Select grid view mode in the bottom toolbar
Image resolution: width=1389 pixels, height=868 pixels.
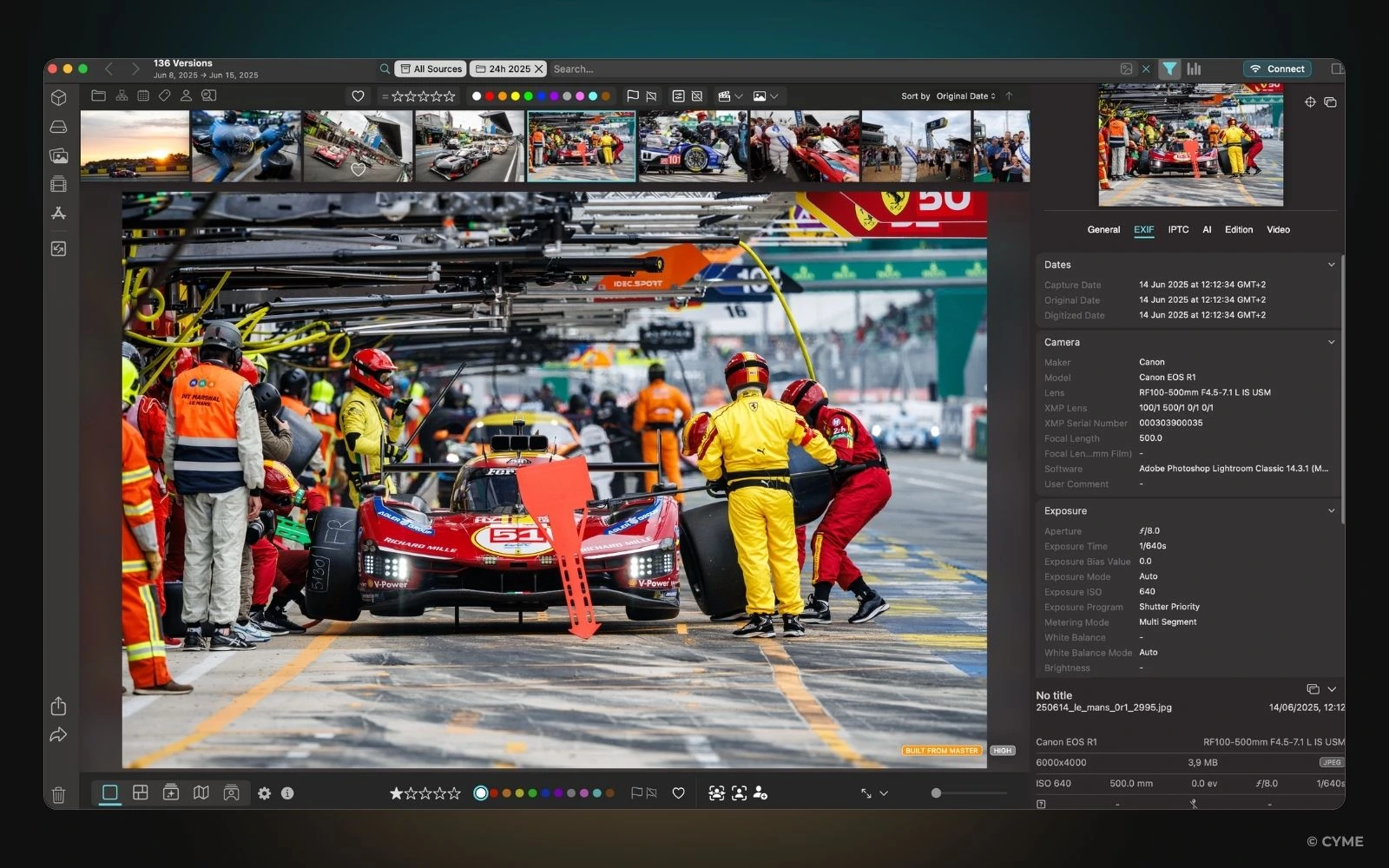140,792
